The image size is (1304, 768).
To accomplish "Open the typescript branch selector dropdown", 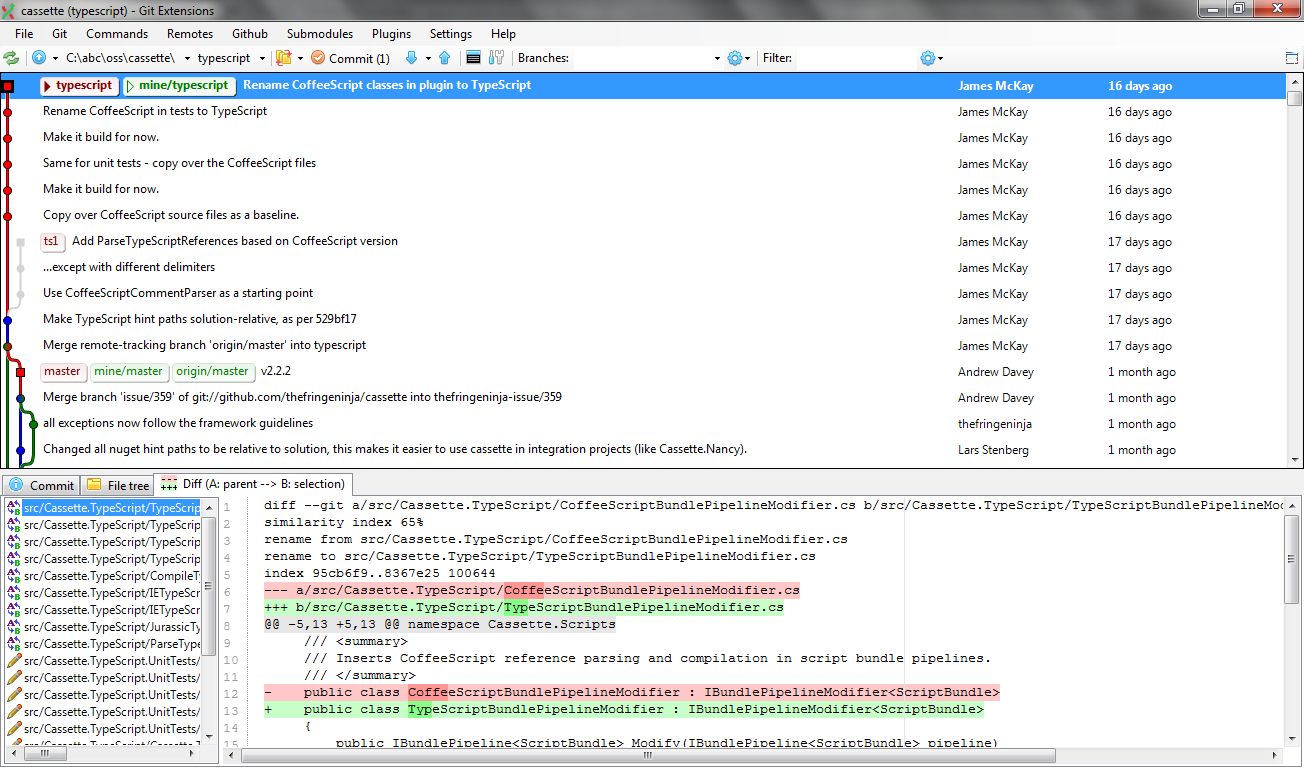I will [263, 58].
